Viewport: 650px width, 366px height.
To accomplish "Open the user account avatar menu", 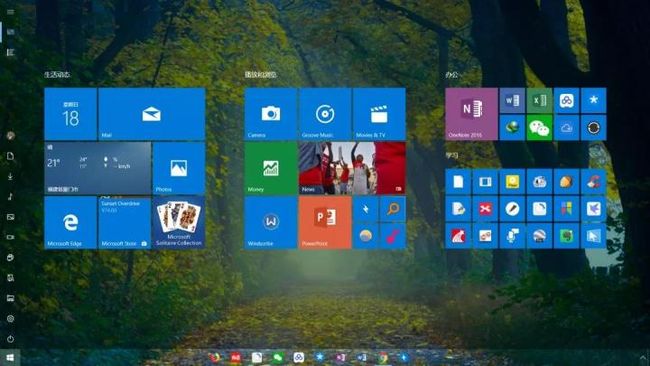I will (10, 136).
